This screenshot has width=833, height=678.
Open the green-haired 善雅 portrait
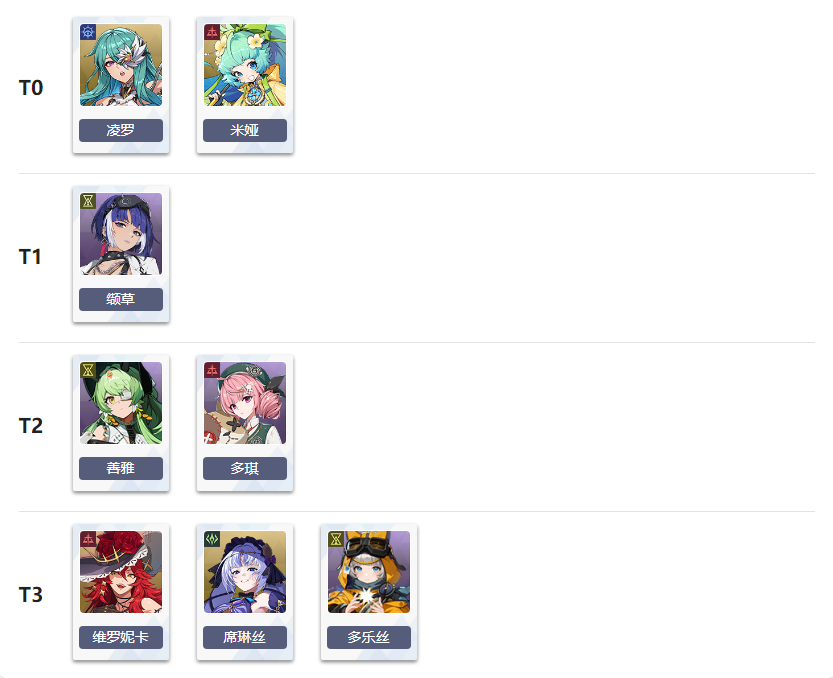[x=121, y=403]
